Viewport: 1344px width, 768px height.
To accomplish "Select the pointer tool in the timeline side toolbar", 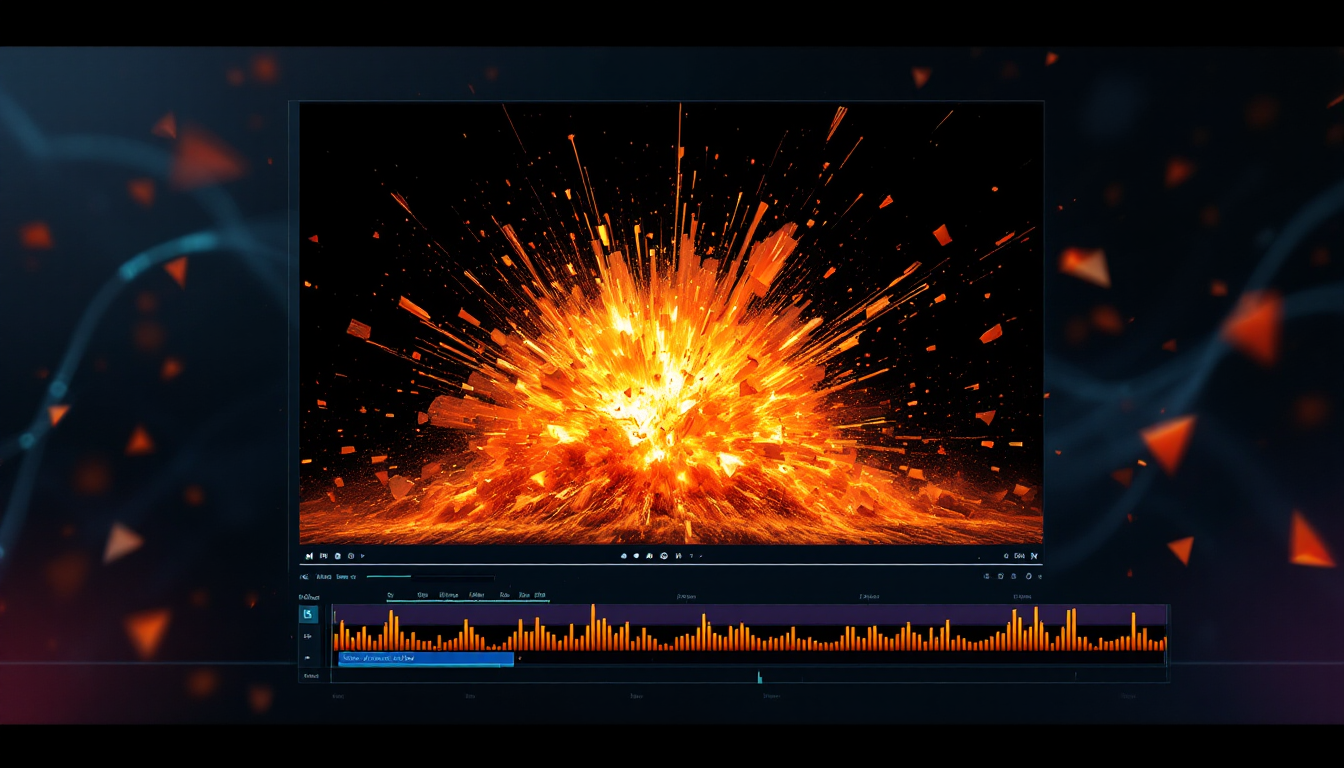I will point(309,614).
